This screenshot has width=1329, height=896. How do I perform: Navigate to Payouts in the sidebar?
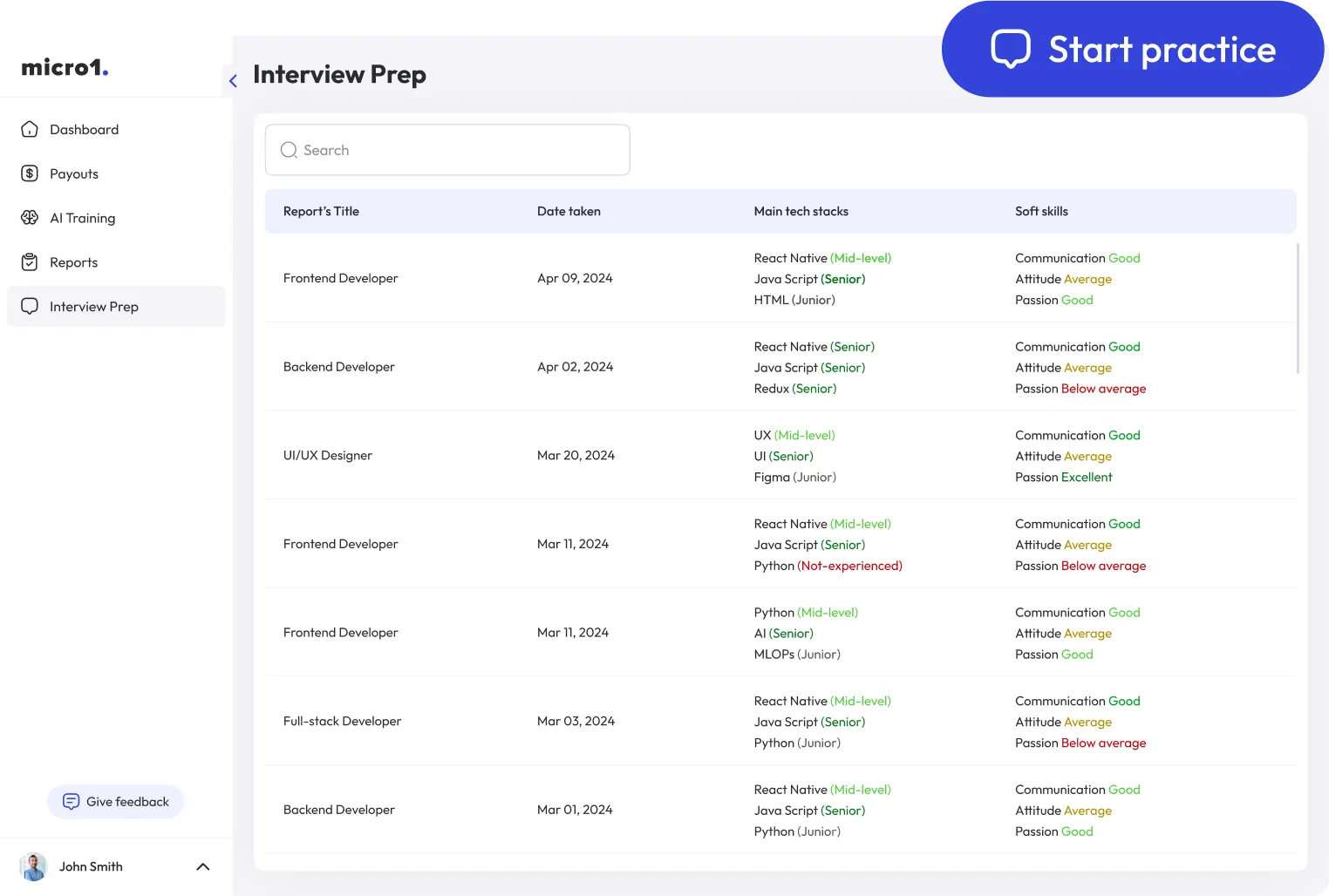tap(74, 173)
